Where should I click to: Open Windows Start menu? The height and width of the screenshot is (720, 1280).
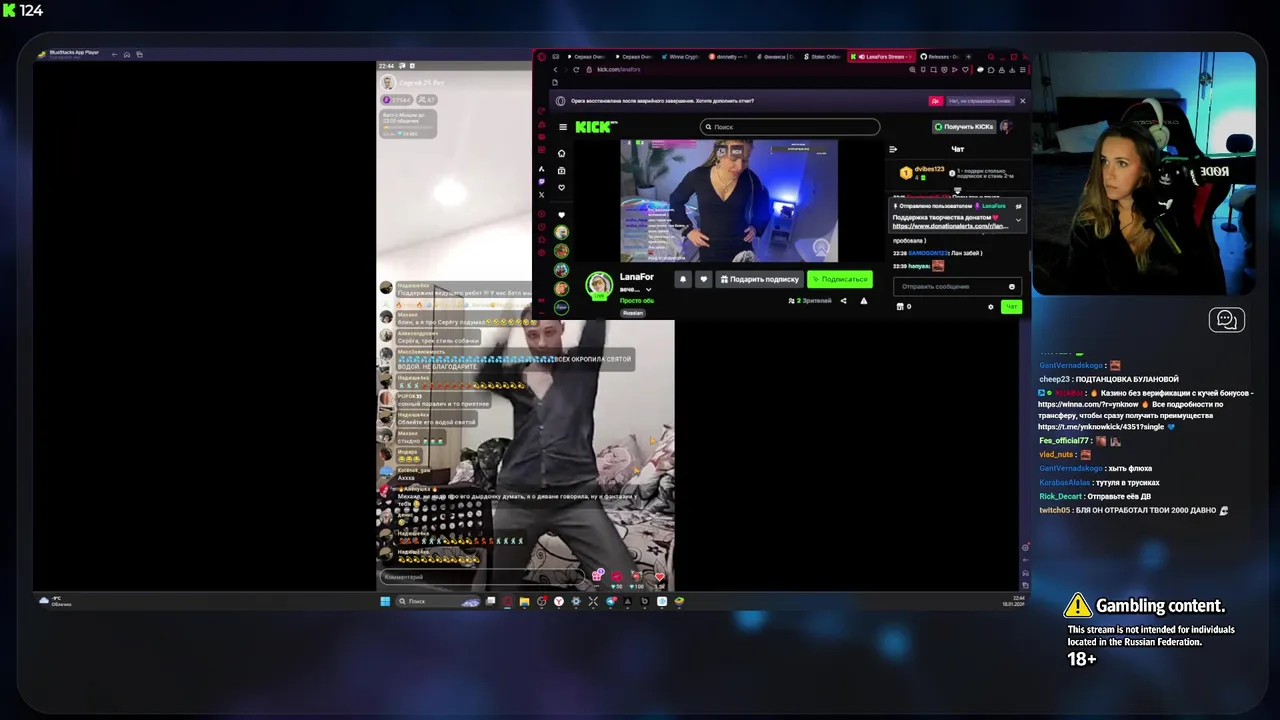385,601
